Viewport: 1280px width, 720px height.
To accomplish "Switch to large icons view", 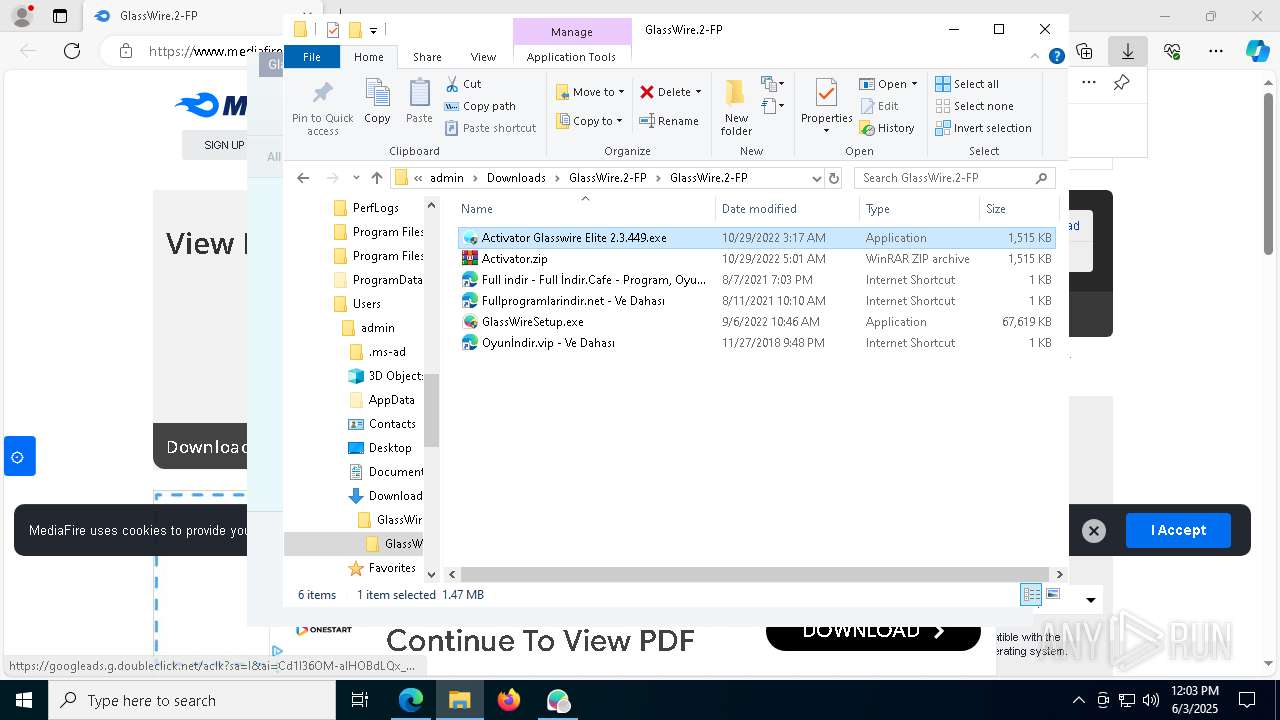I will 1053,595.
